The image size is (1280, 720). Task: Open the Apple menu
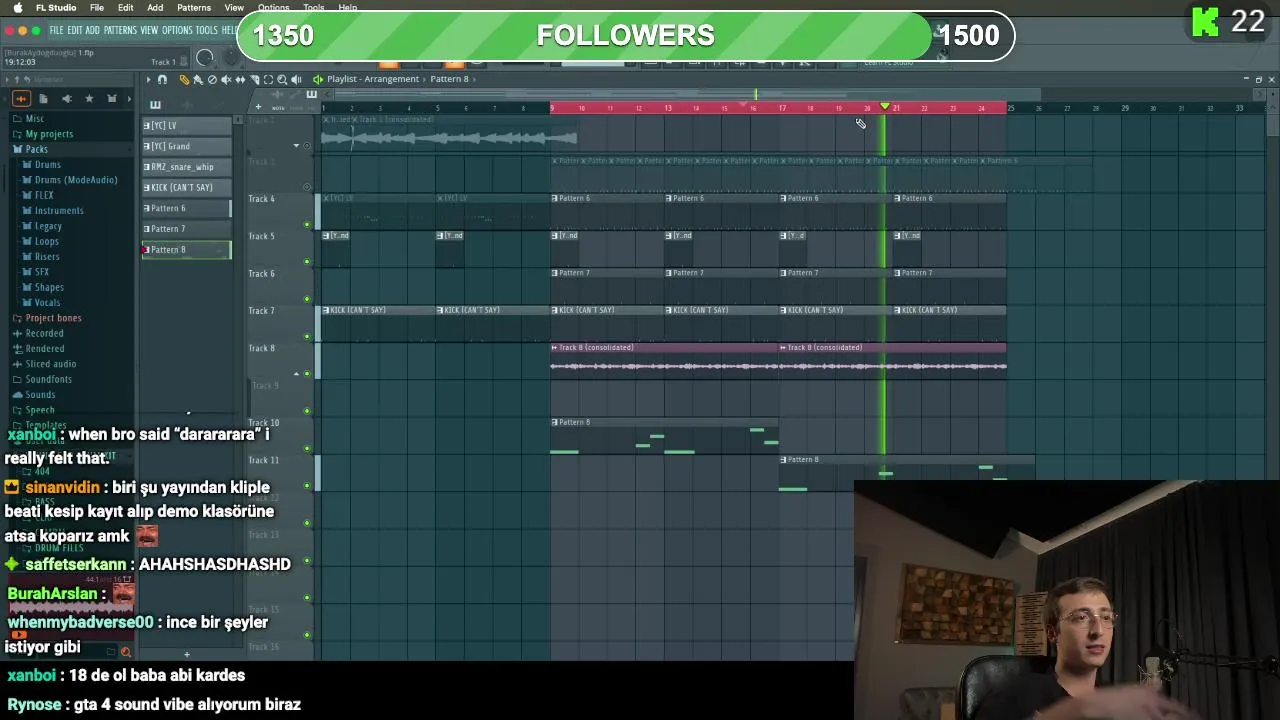17,7
